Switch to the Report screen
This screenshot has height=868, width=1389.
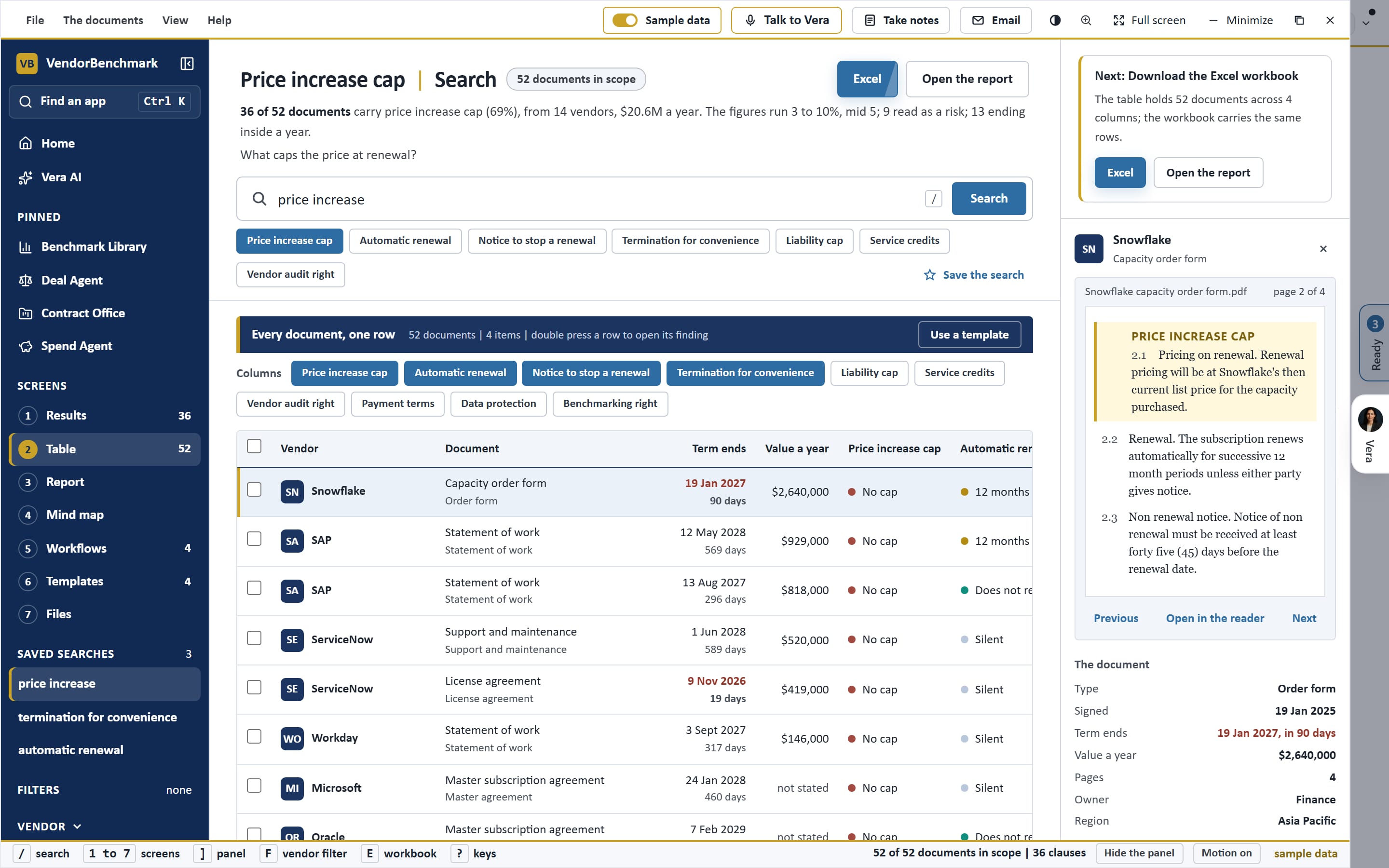(105, 482)
